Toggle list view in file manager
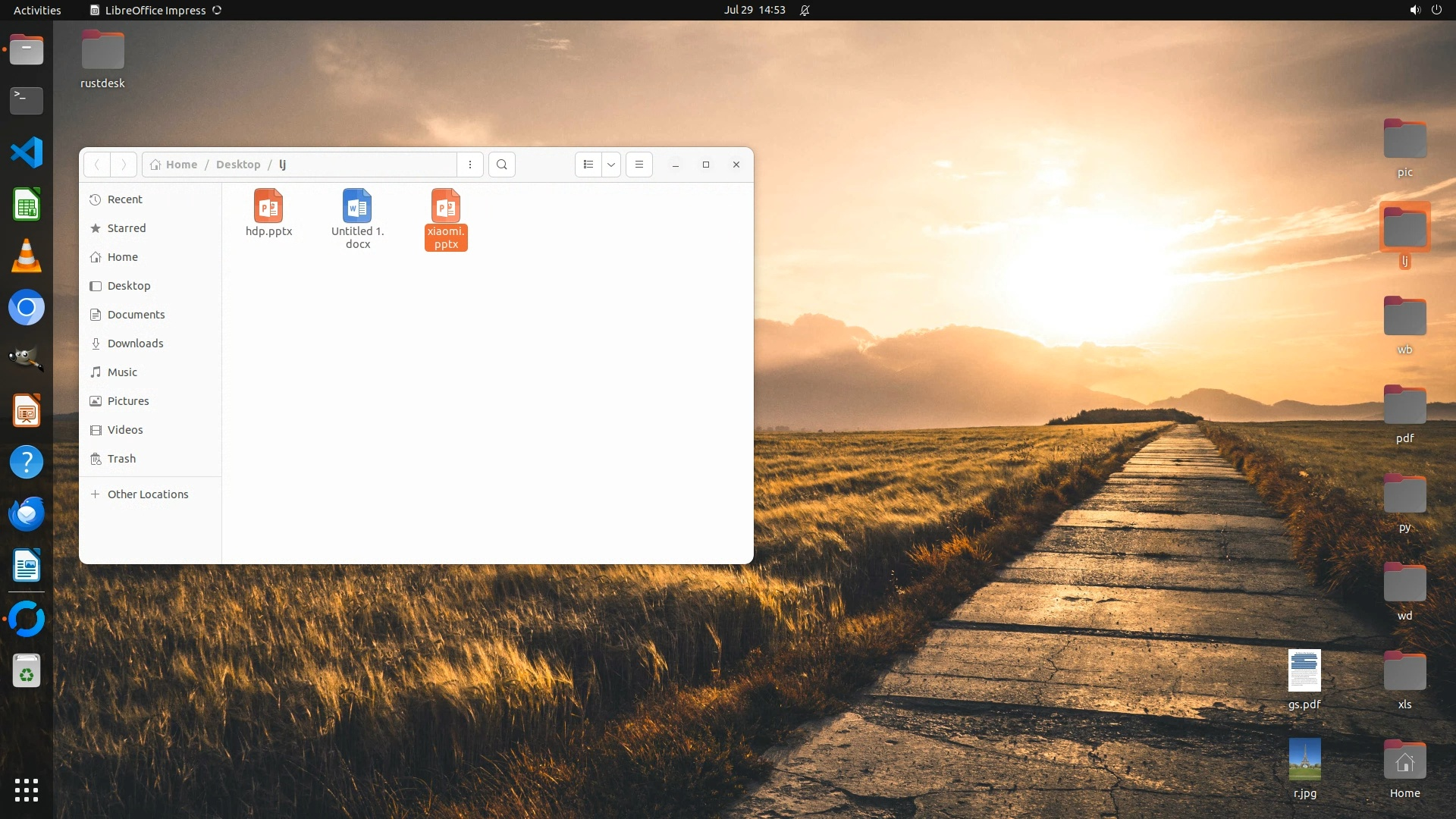This screenshot has height=819, width=1456. [x=588, y=165]
